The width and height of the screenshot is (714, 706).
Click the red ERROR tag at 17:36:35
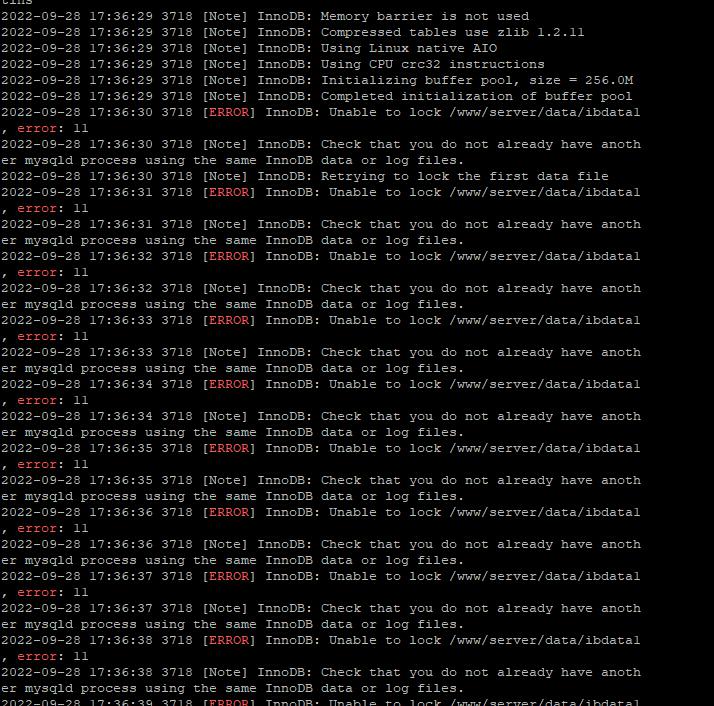[x=229, y=448]
